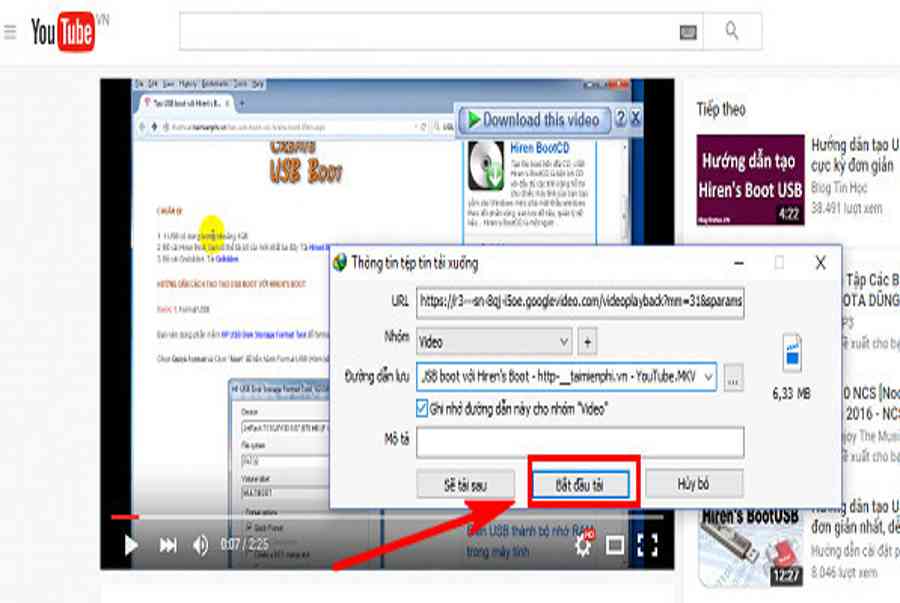This screenshot has height=603, width=900.
Task: Open the 12:27 Hiren's BootUSB thumbnail
Action: tap(750, 548)
